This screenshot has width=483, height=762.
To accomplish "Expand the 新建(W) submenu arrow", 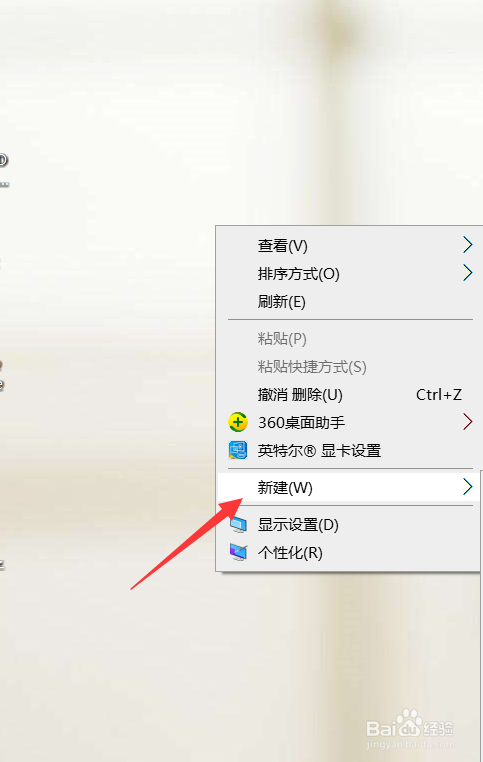I will (467, 487).
